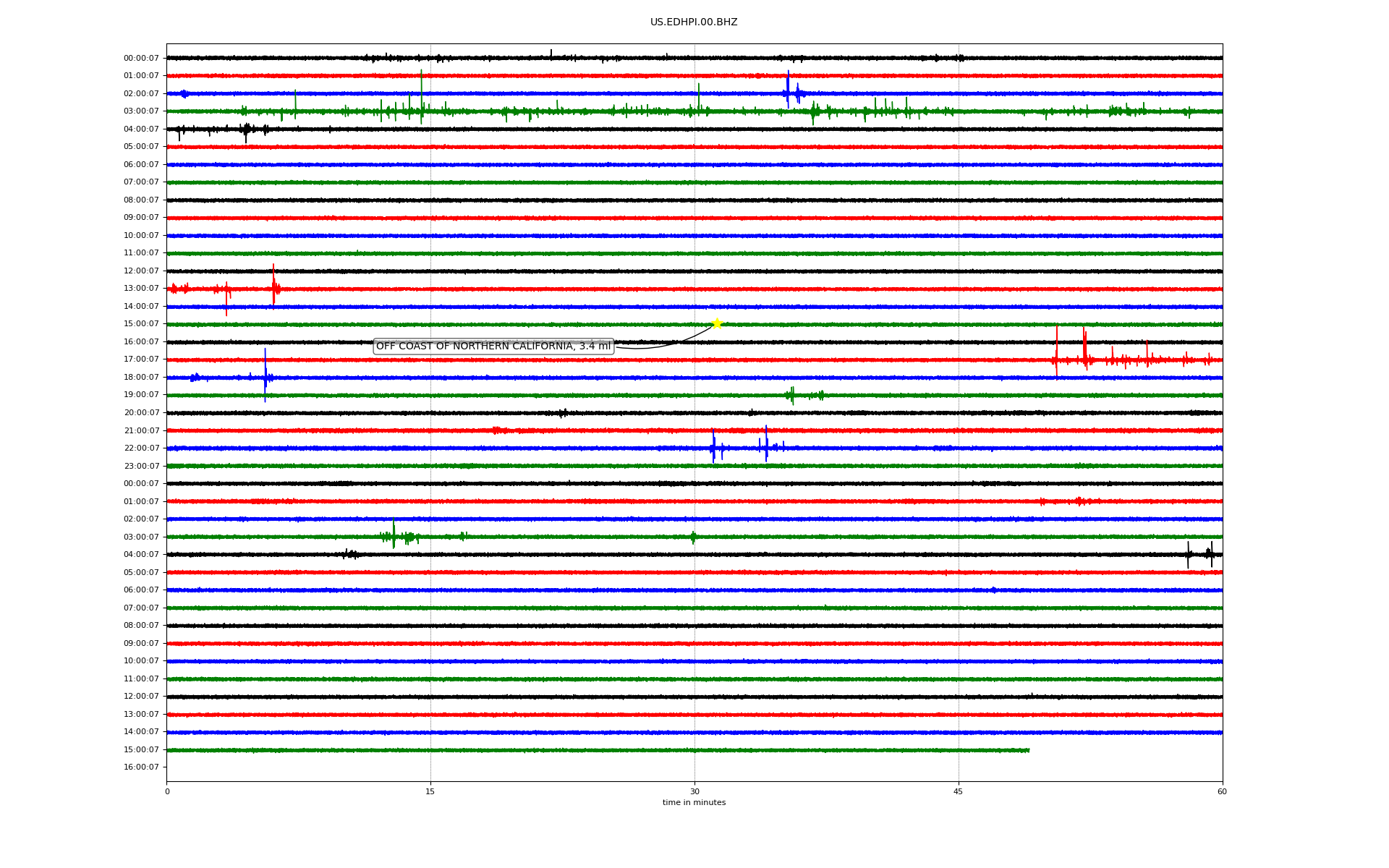Click the bottom-most 16:00:07 row label
Image resolution: width=1389 pixels, height=868 pixels.
(141, 767)
